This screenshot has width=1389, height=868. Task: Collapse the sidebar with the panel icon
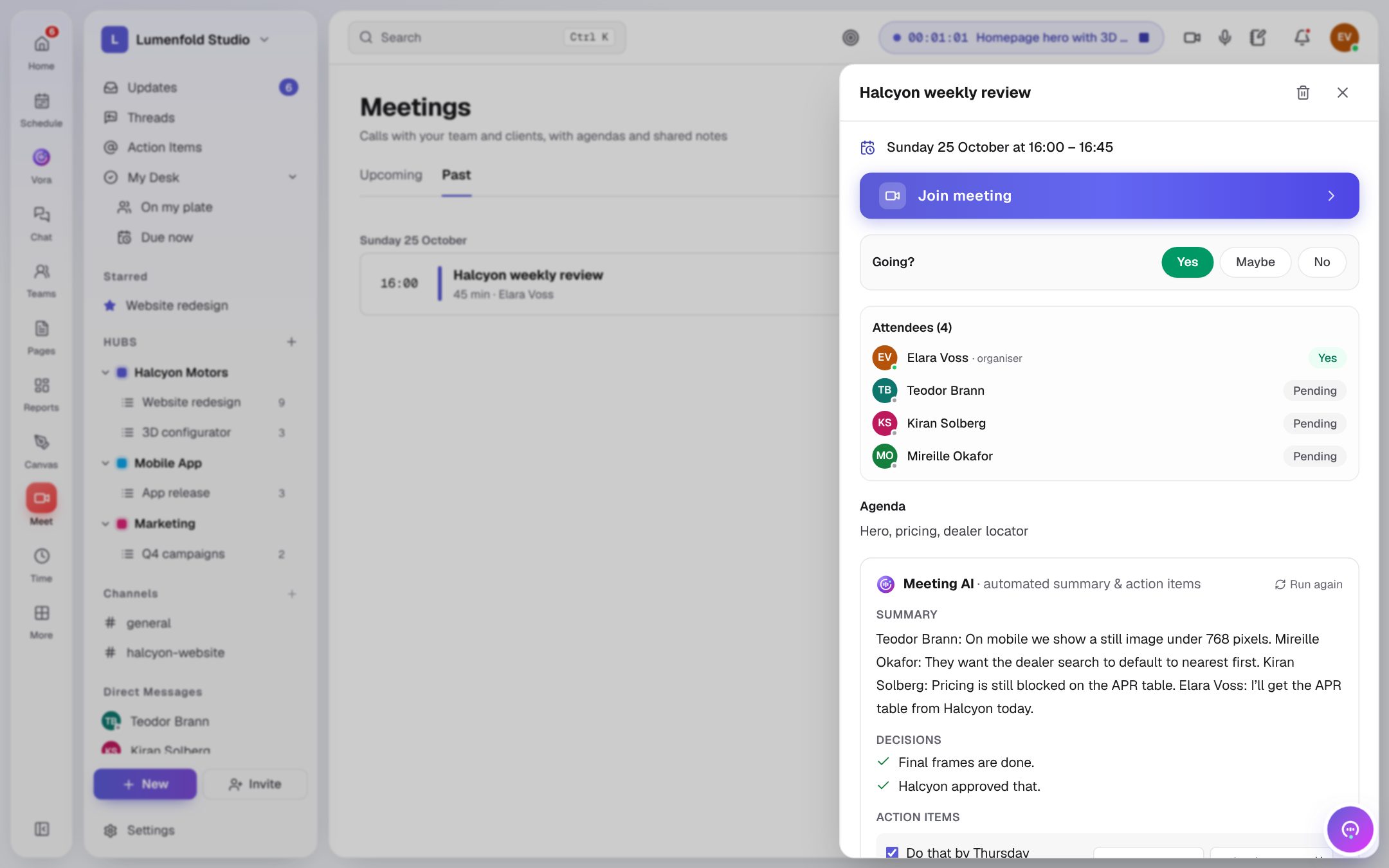coord(41,829)
